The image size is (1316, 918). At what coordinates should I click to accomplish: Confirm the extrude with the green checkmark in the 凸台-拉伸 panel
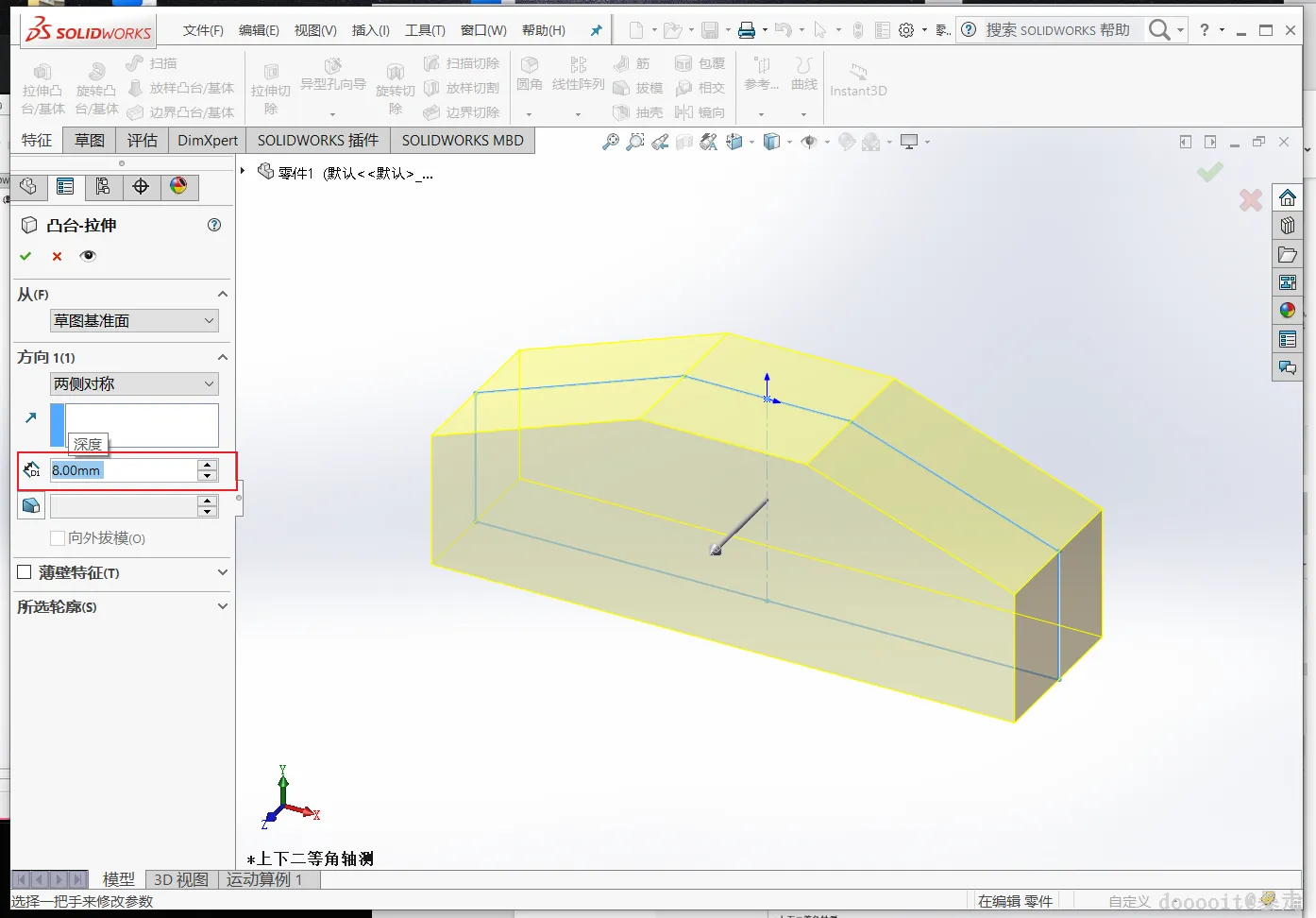(25, 256)
